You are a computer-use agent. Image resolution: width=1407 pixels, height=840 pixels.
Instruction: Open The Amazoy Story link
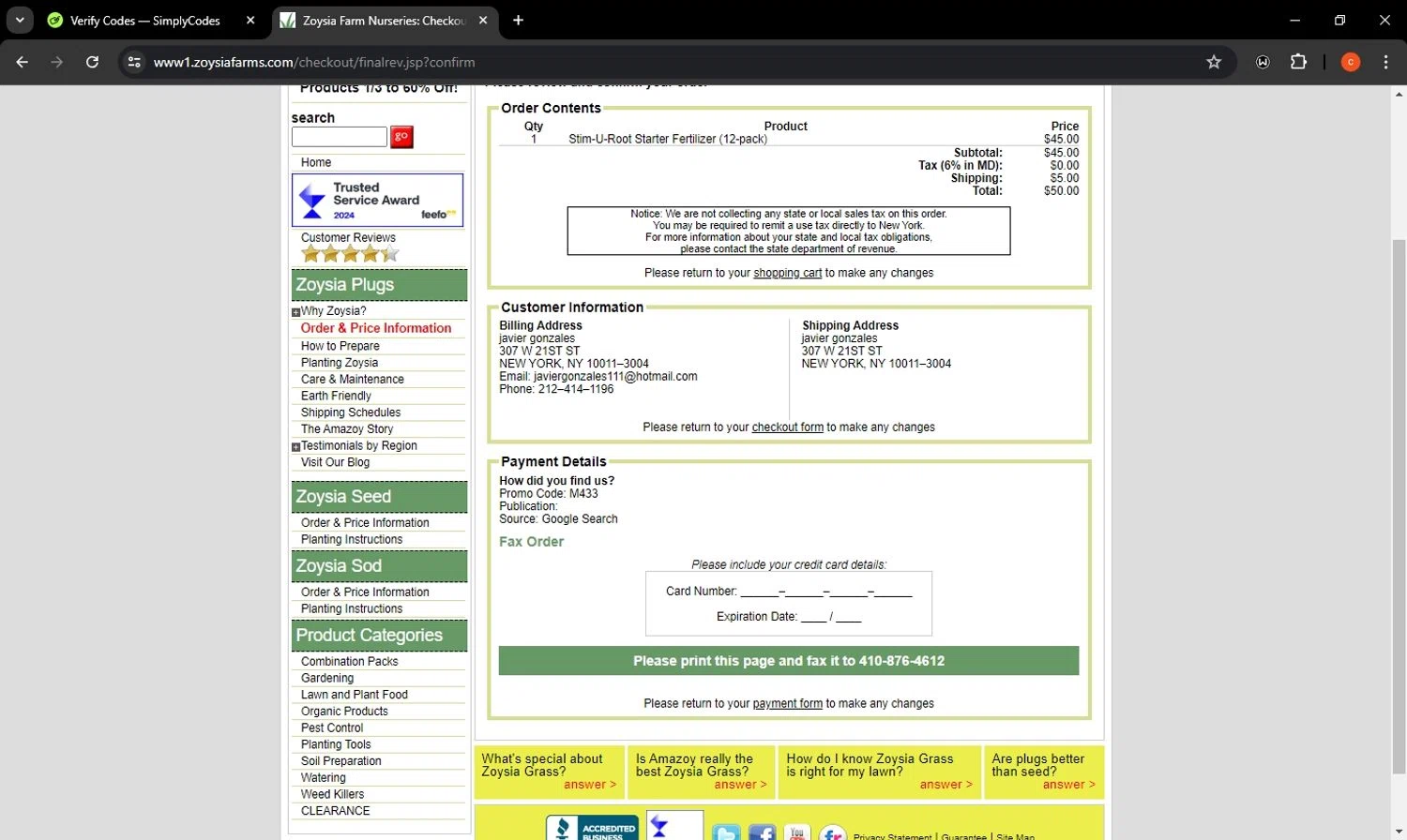click(x=347, y=429)
